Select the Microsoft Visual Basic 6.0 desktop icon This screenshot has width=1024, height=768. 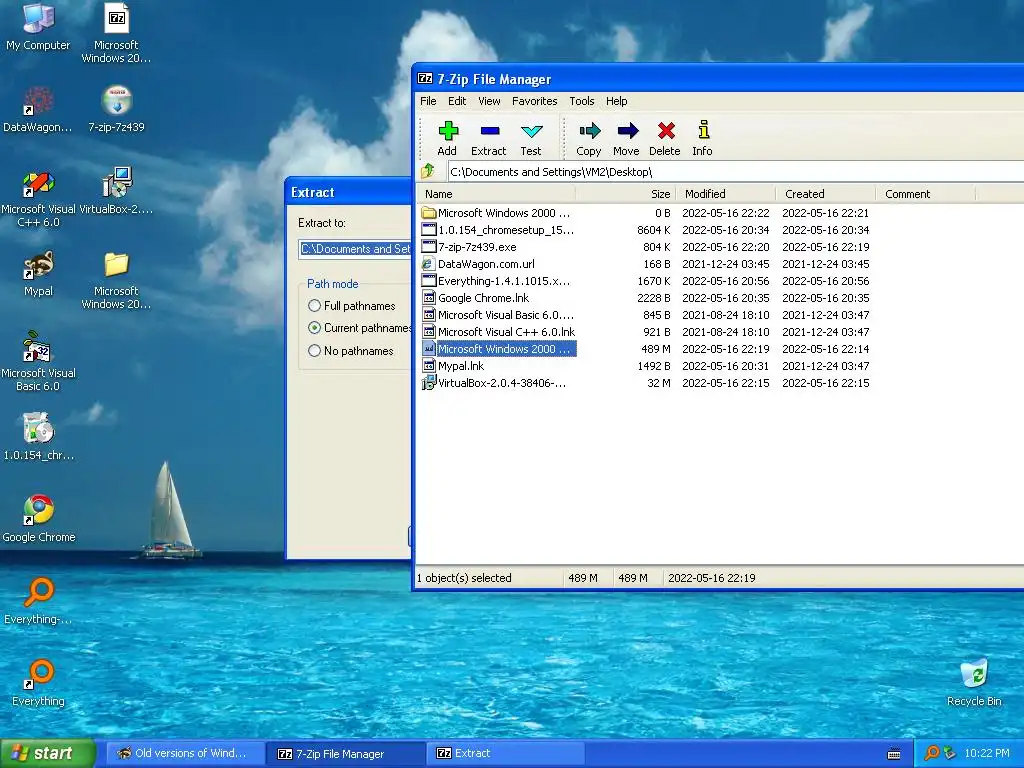[x=38, y=361]
